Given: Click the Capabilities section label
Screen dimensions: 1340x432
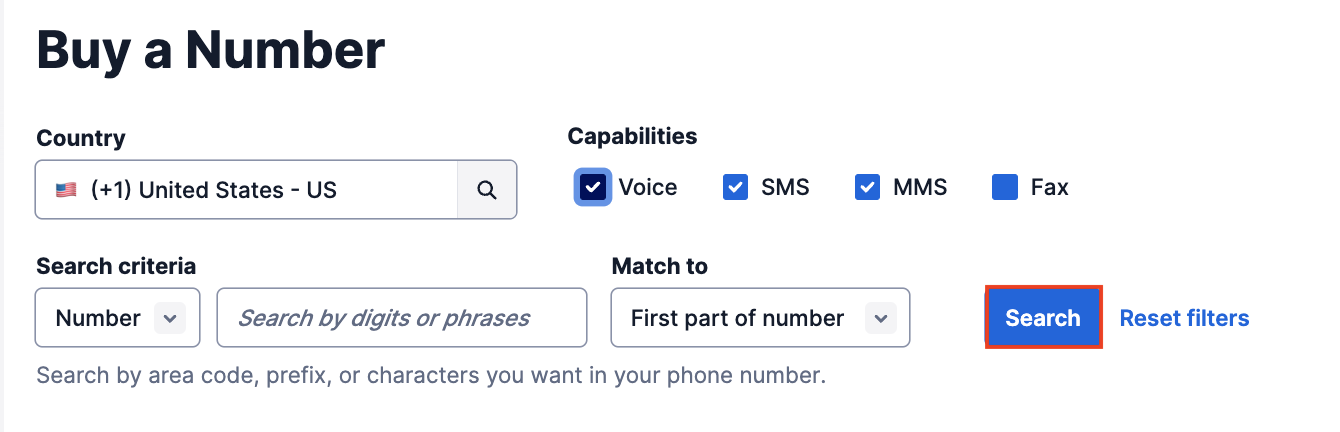Looking at the screenshot, I should (x=633, y=136).
